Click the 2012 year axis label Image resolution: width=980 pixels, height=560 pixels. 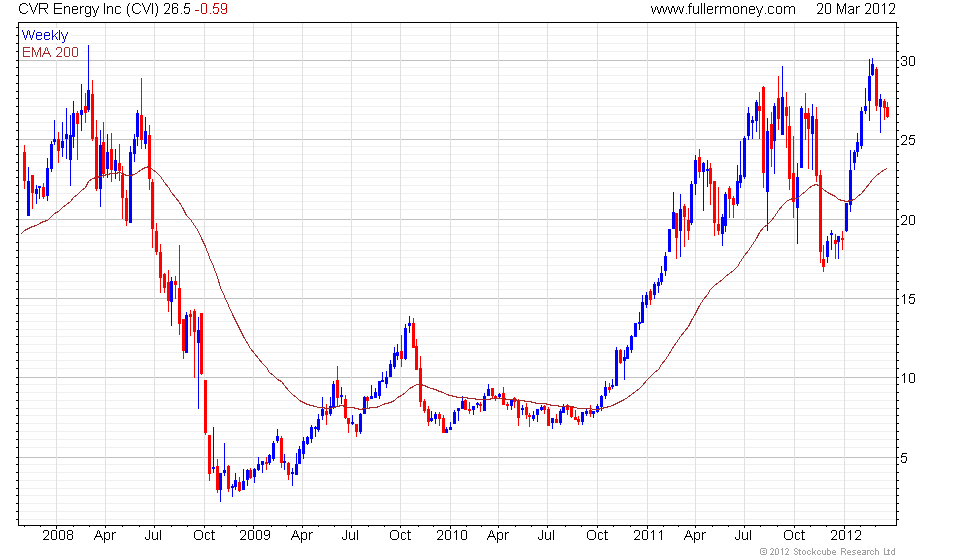point(846,535)
